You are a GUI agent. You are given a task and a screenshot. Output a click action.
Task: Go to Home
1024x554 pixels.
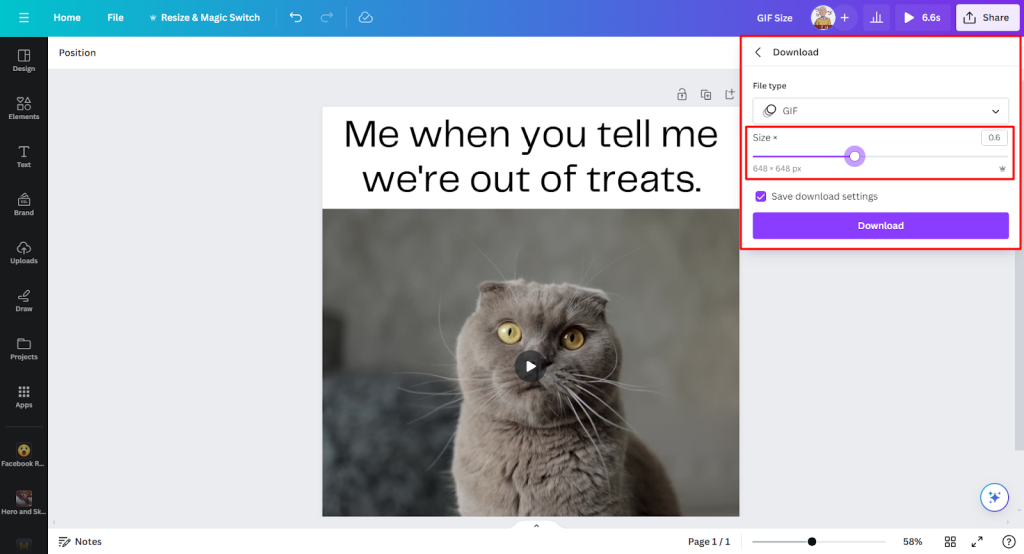pyautogui.click(x=67, y=18)
